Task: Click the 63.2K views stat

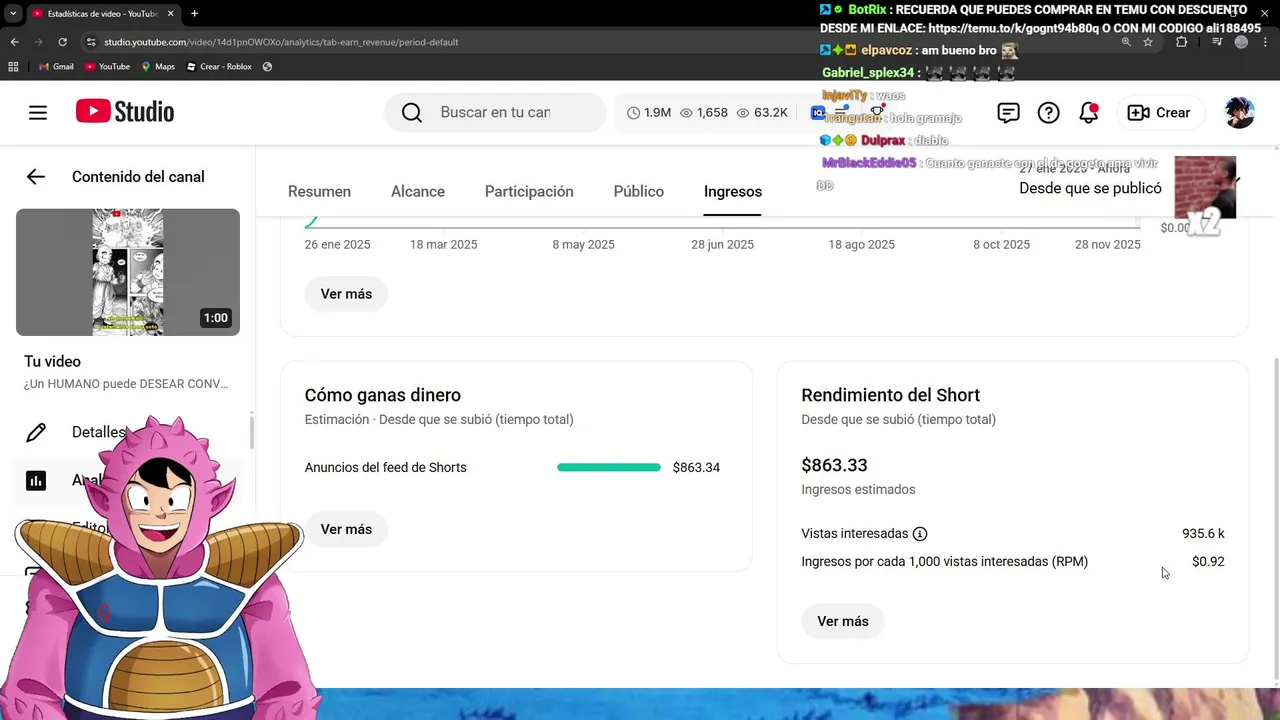Action: point(762,113)
